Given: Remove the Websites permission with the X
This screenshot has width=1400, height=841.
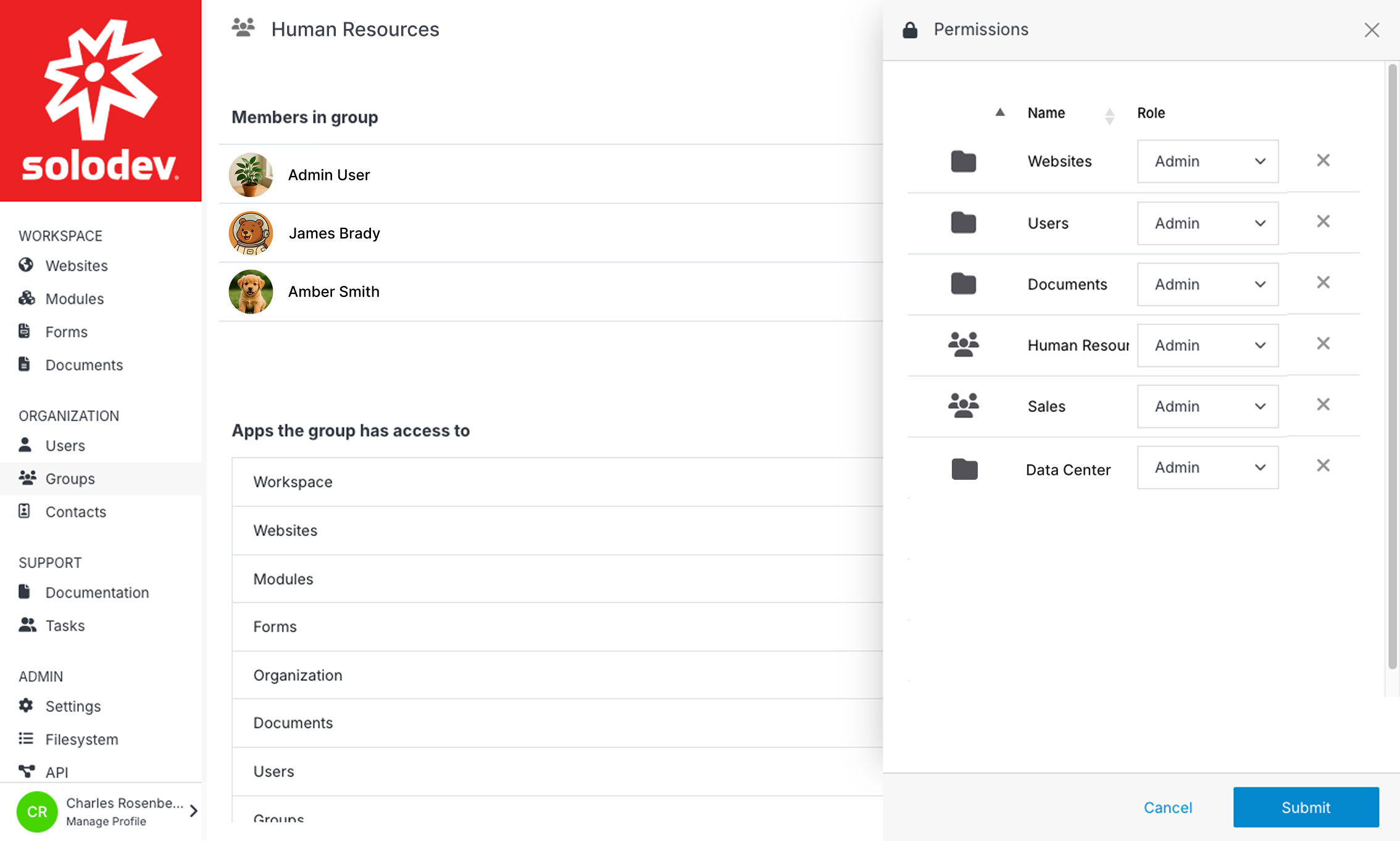Looking at the screenshot, I should pyautogui.click(x=1323, y=161).
